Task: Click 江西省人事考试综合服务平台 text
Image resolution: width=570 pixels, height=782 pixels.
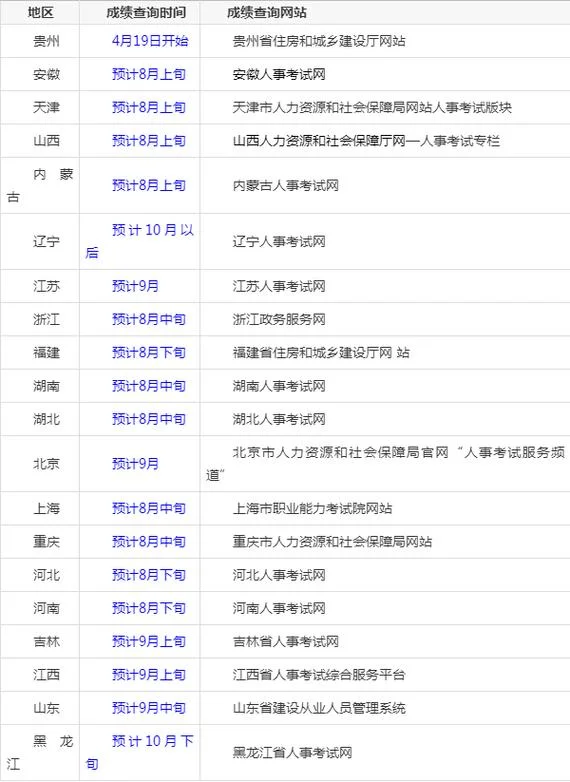Action: click(x=319, y=675)
